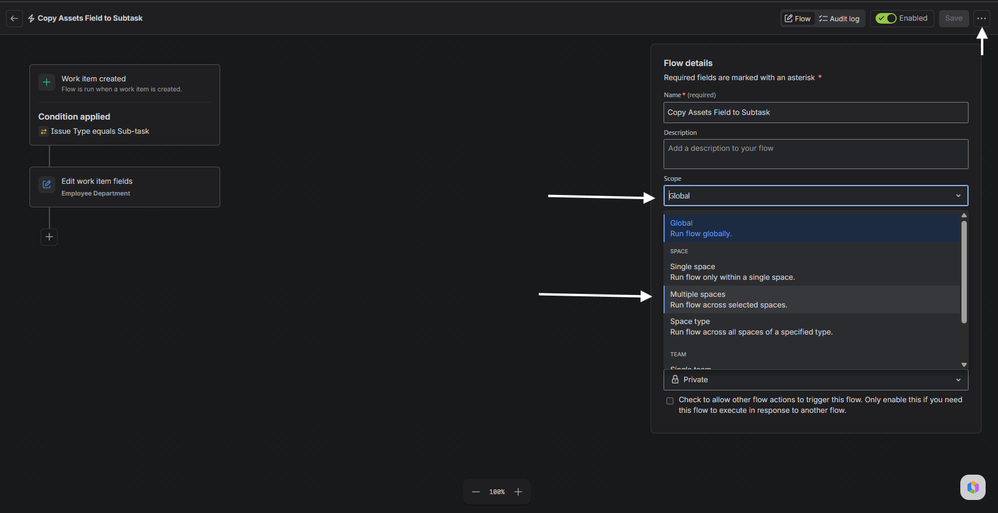Open the Private visibility dropdown
Screen dimensions: 998x513
pyautogui.click(x=816, y=380)
